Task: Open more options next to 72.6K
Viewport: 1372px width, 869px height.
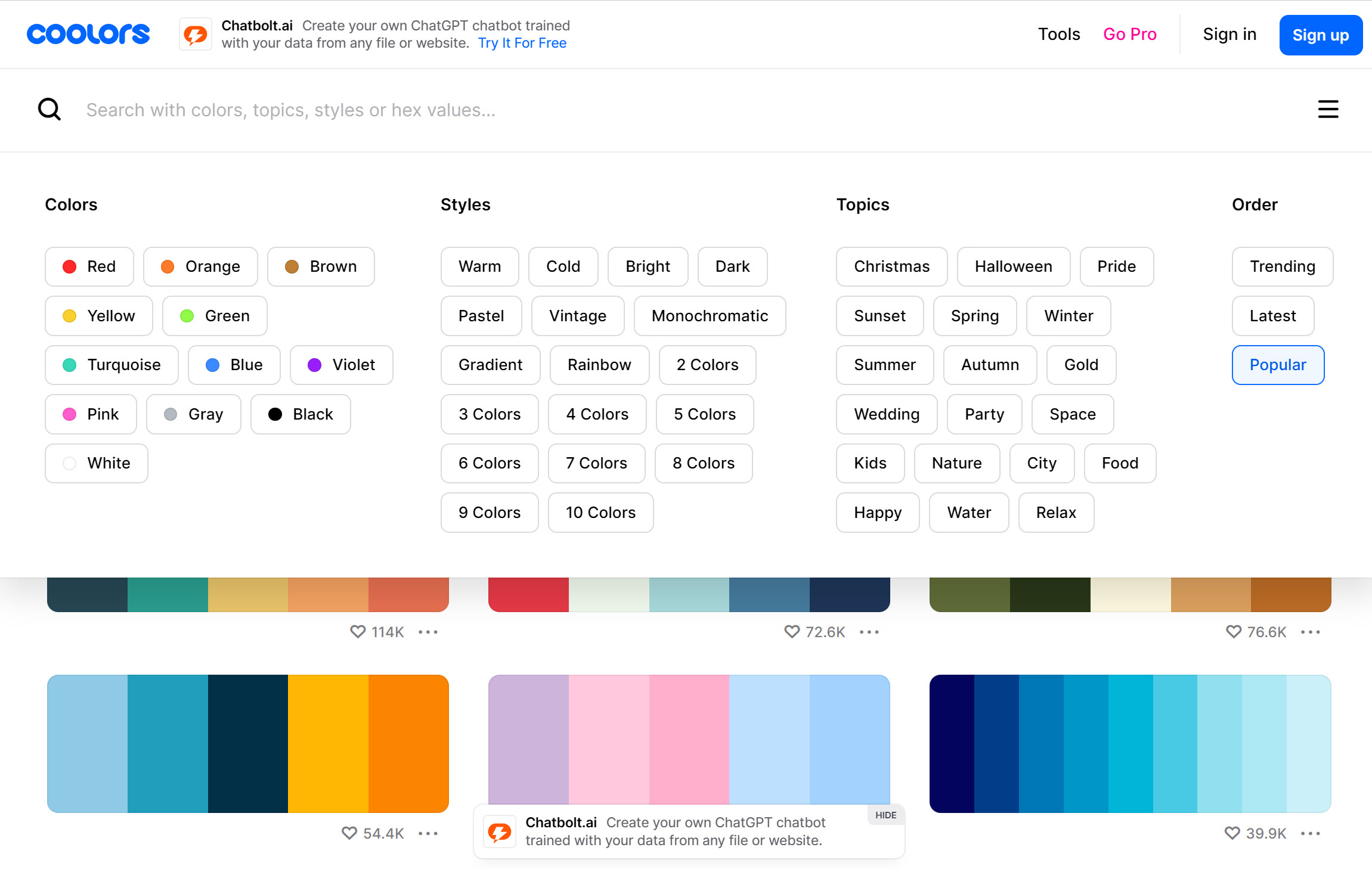Action: click(869, 632)
